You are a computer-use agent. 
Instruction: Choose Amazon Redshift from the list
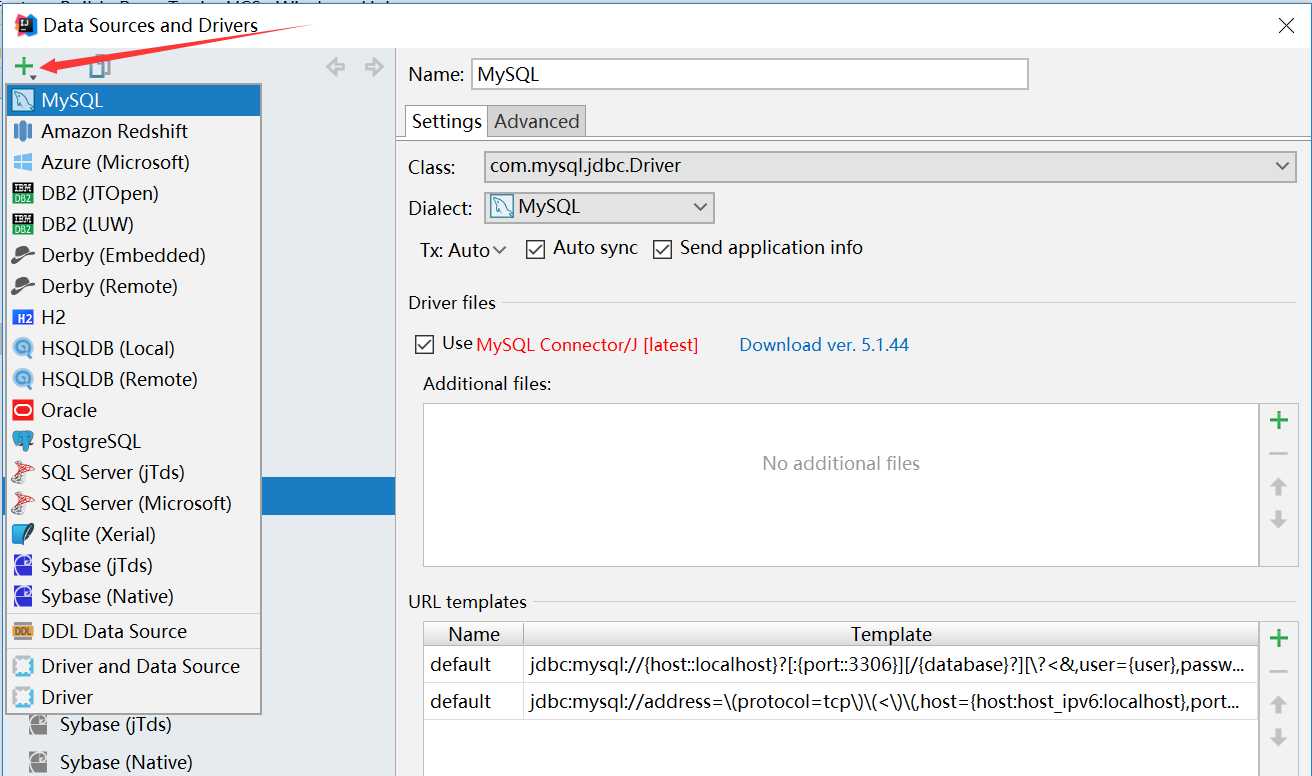point(133,131)
